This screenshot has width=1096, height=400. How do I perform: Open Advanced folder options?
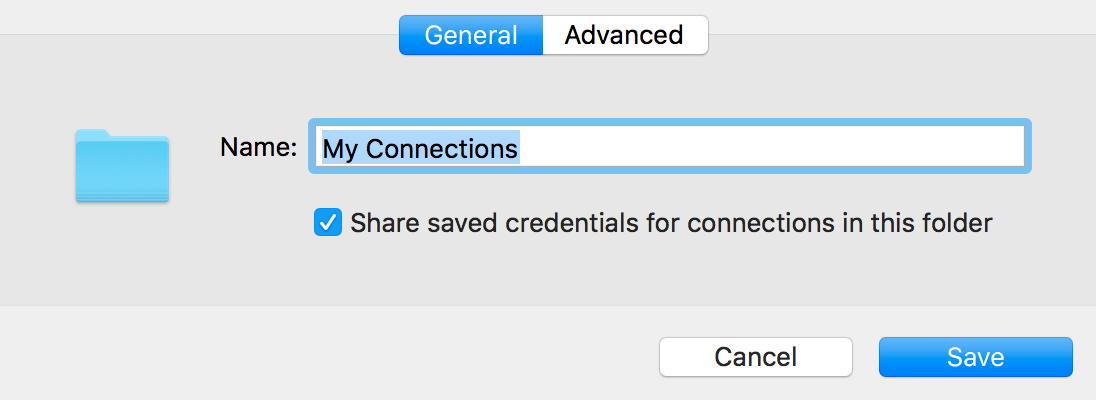[x=624, y=34]
